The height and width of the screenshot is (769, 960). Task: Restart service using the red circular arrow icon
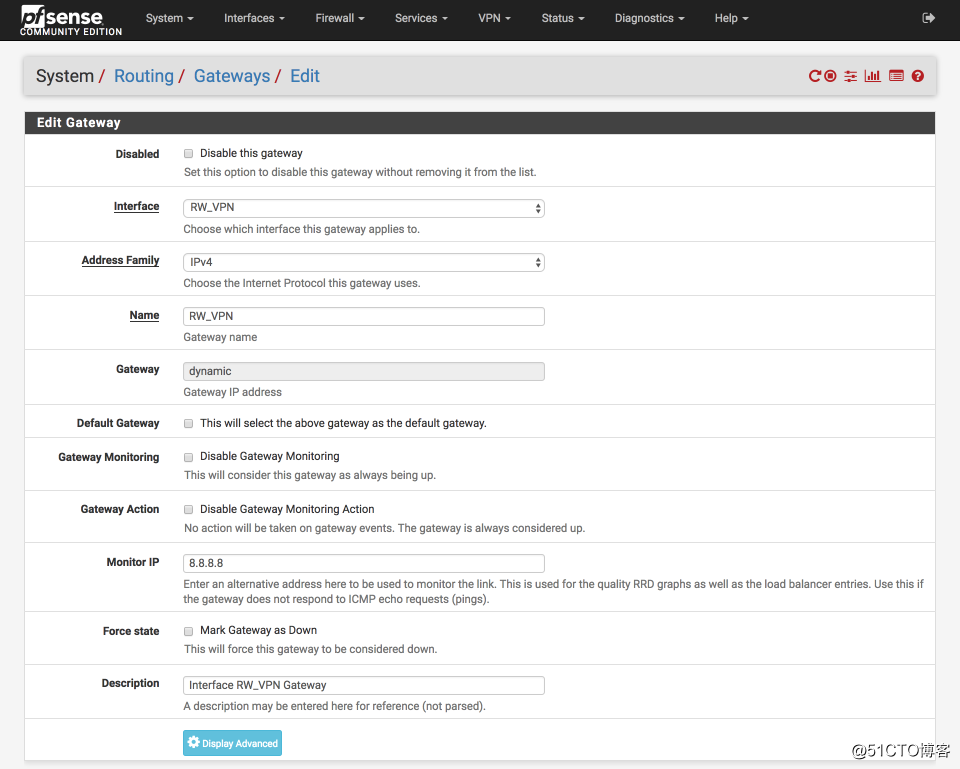coord(814,76)
